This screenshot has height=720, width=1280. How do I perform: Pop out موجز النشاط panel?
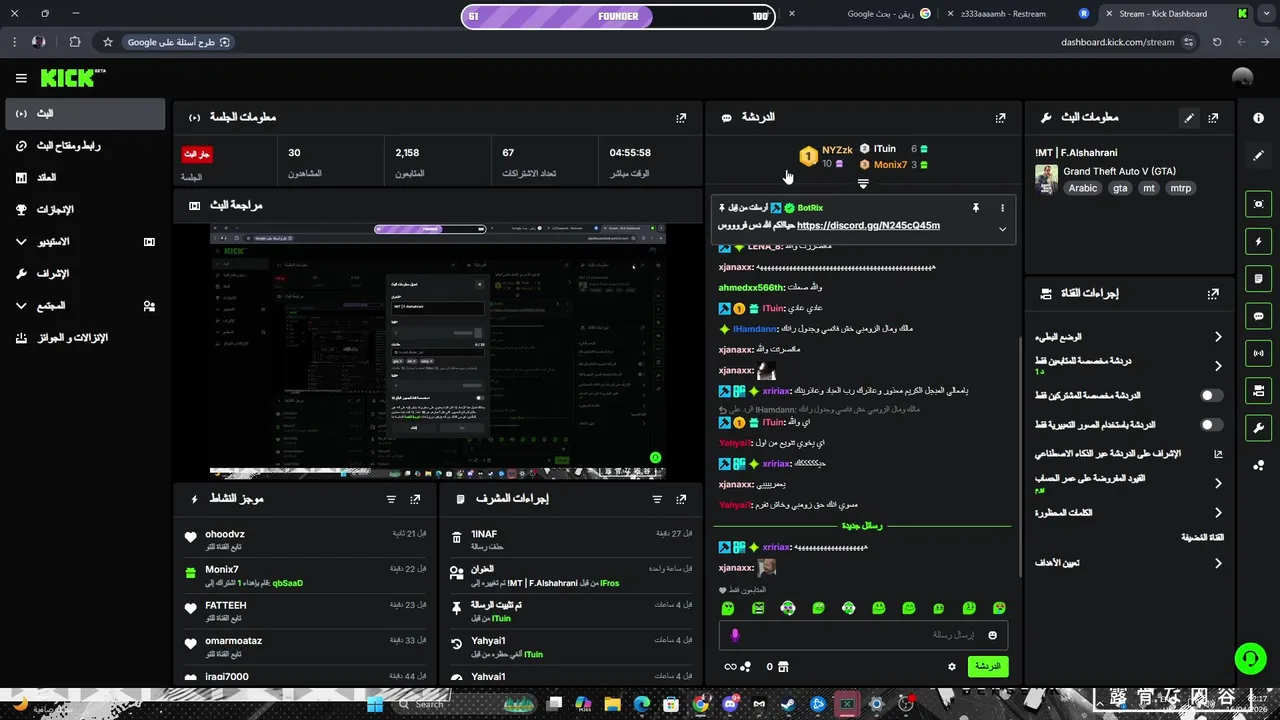tap(415, 499)
